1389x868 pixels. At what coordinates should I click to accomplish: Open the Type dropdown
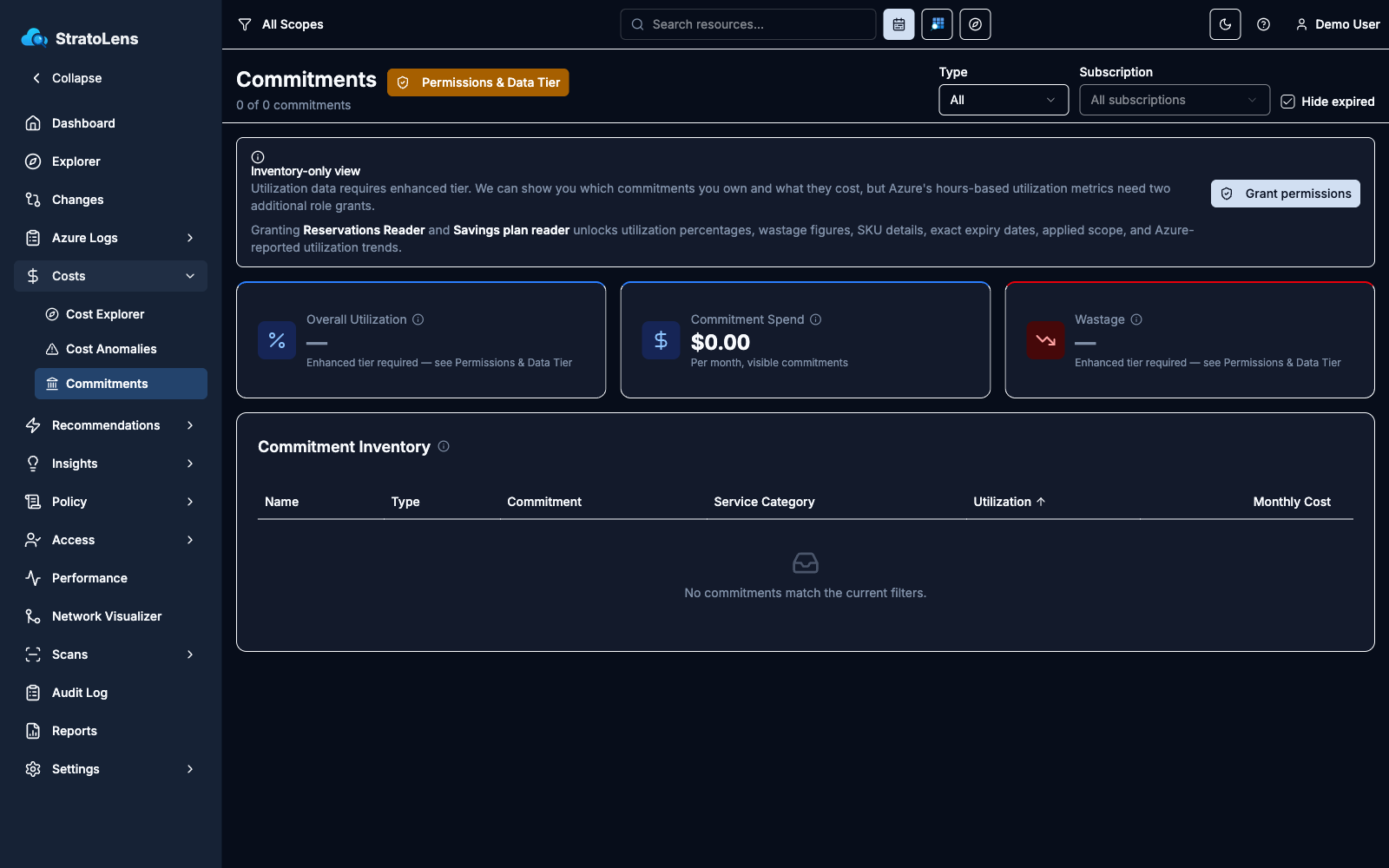[1004, 100]
